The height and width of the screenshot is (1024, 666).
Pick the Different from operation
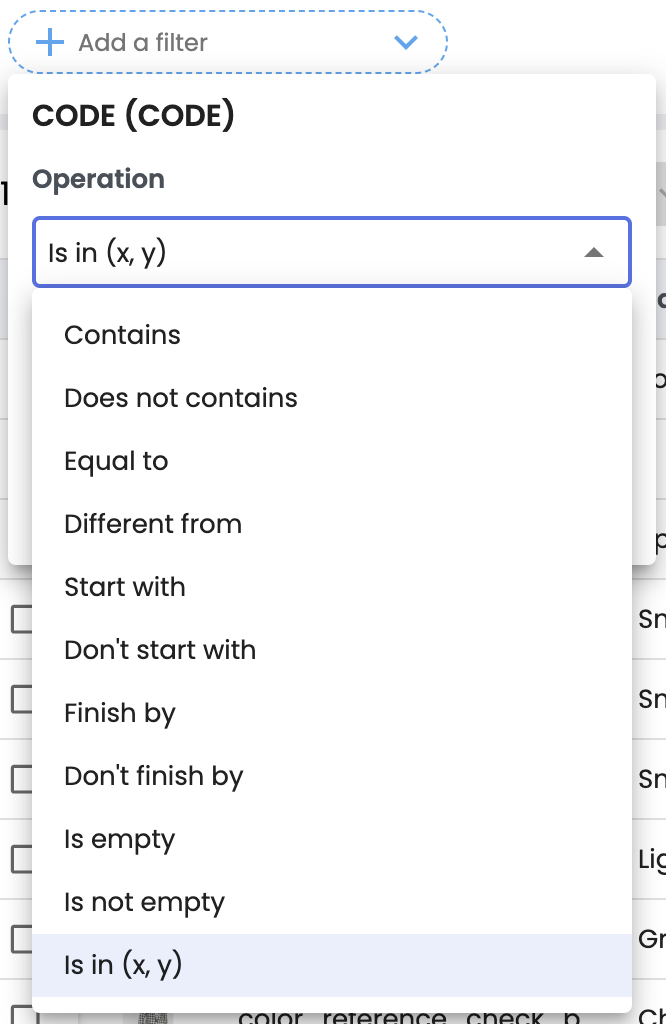click(153, 524)
